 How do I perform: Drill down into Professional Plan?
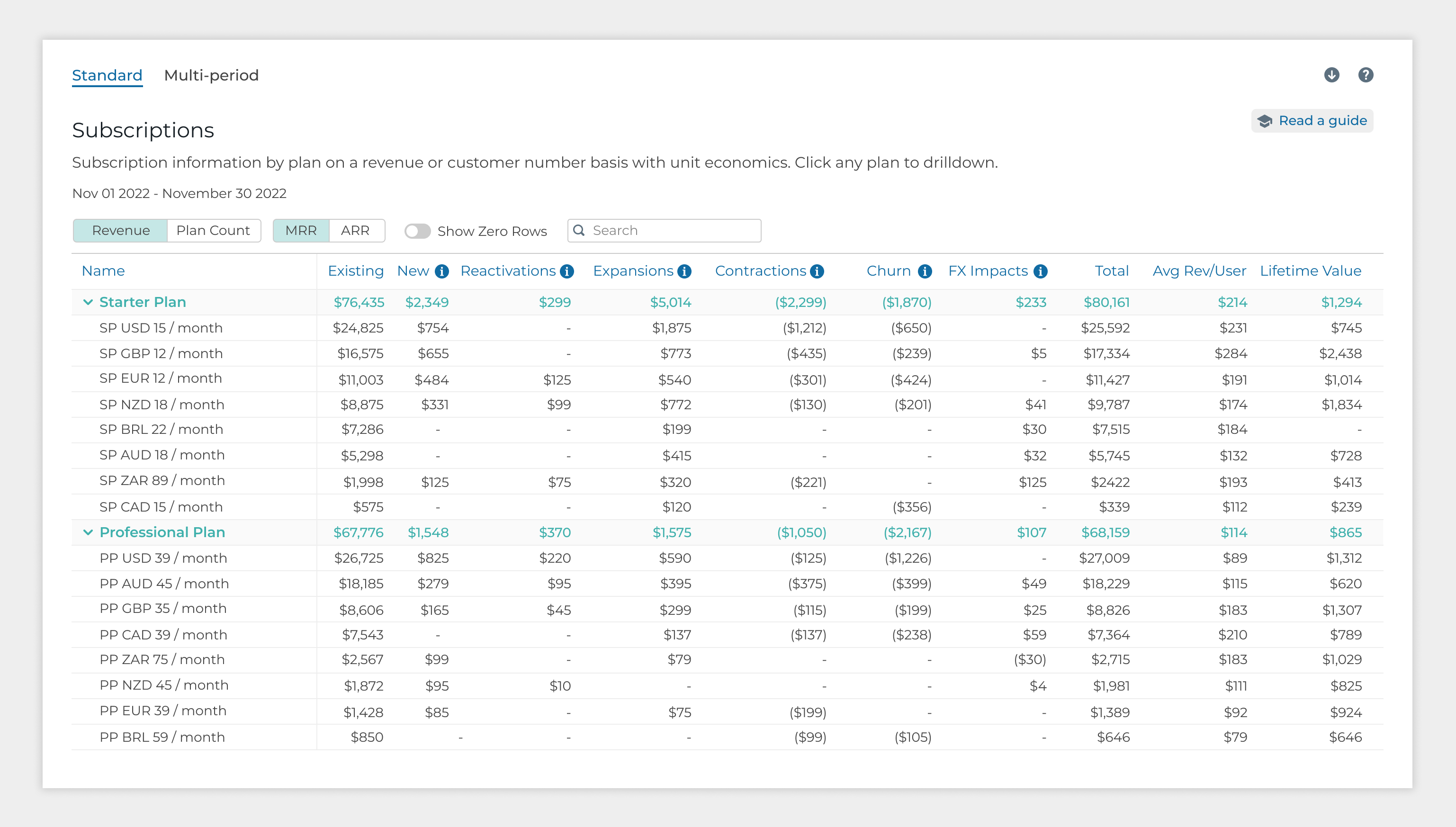click(162, 532)
